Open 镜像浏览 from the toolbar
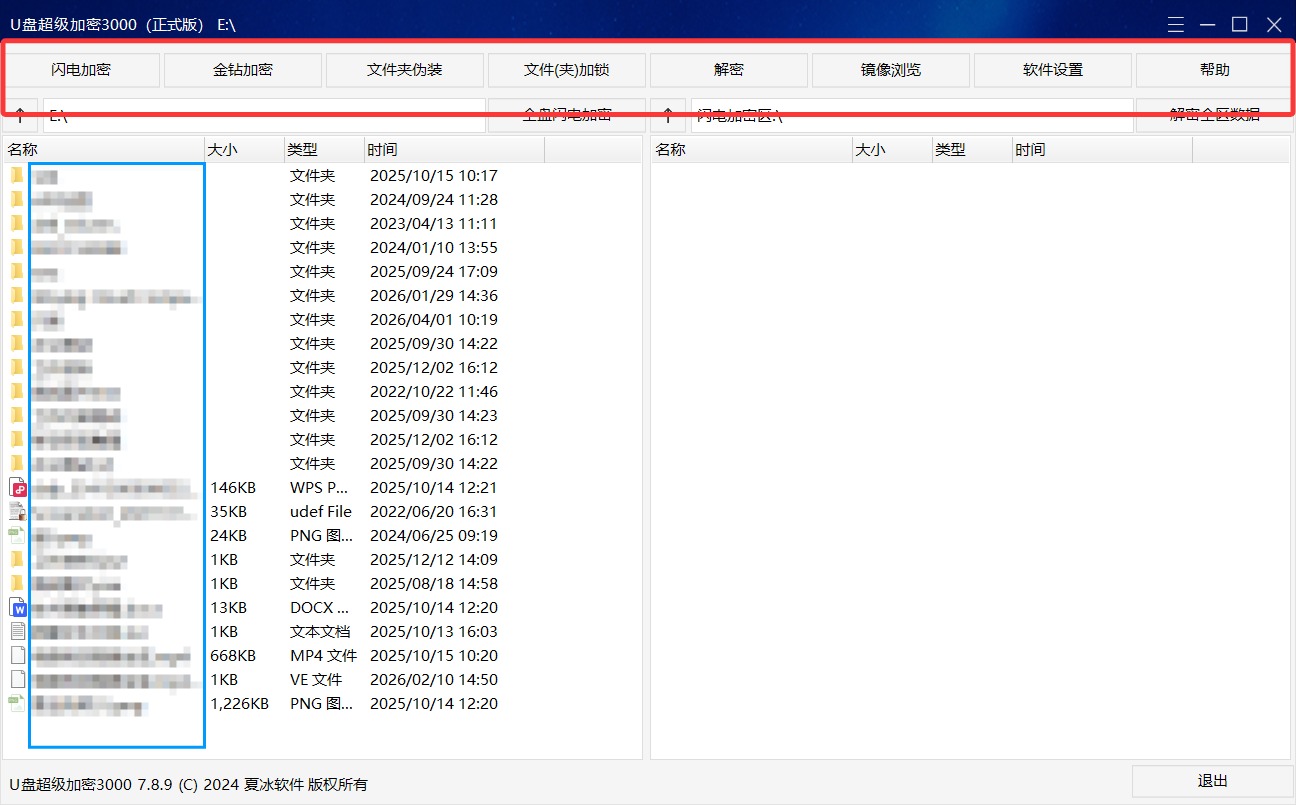Image resolution: width=1296 pixels, height=805 pixels. 891,70
